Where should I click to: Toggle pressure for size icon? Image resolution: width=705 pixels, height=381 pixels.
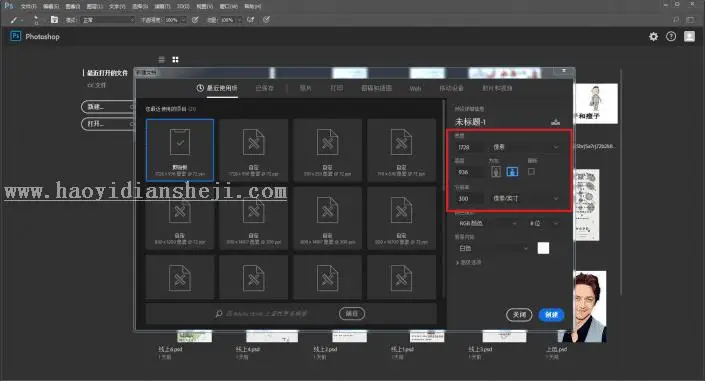(x=267, y=20)
